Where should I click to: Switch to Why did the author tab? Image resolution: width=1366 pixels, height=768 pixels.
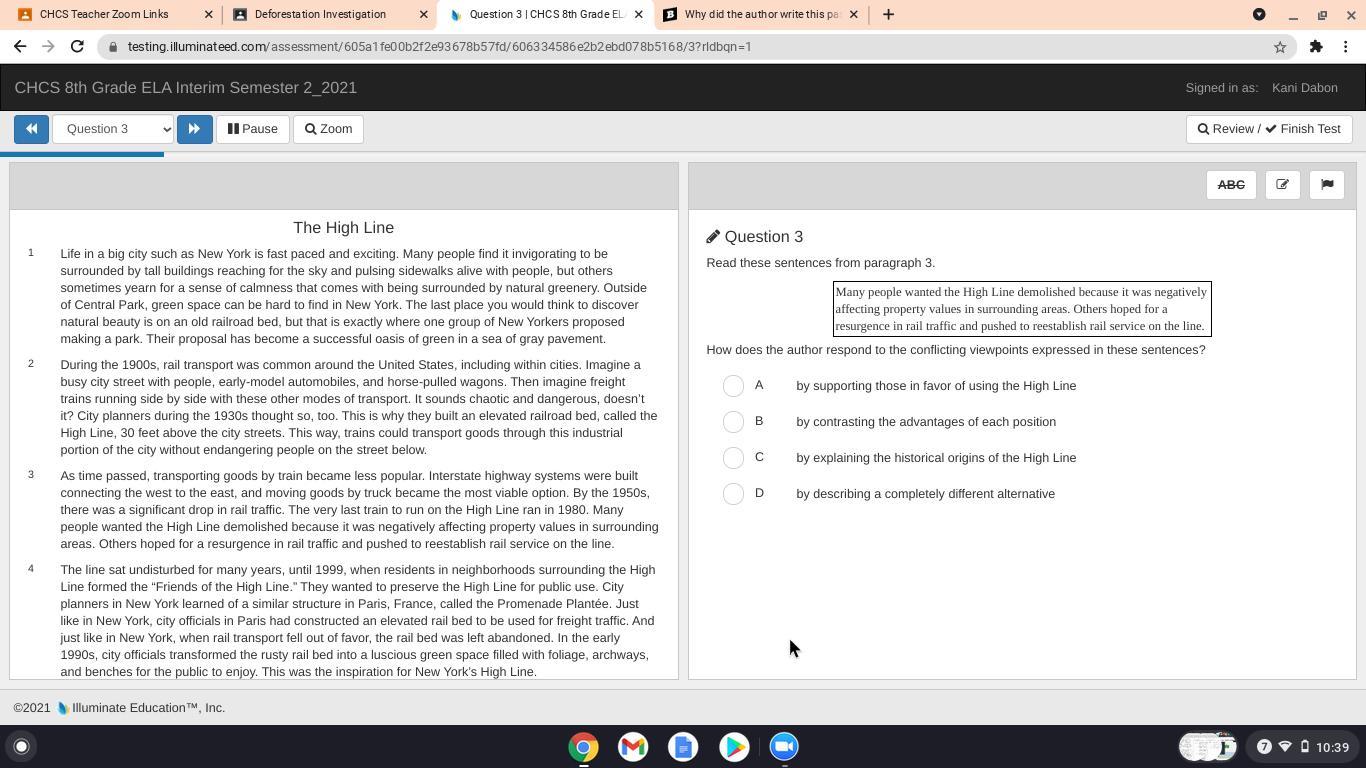(x=762, y=14)
